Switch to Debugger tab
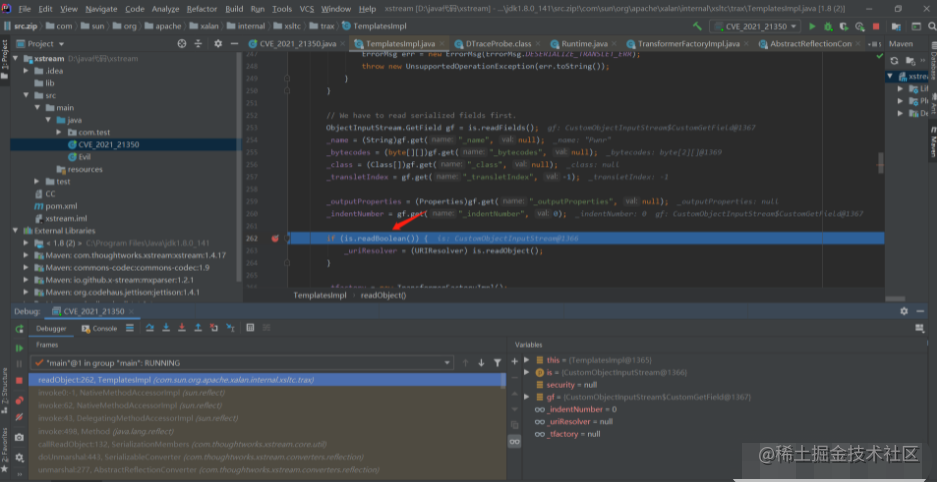The width and height of the screenshot is (937, 482). pos(51,329)
